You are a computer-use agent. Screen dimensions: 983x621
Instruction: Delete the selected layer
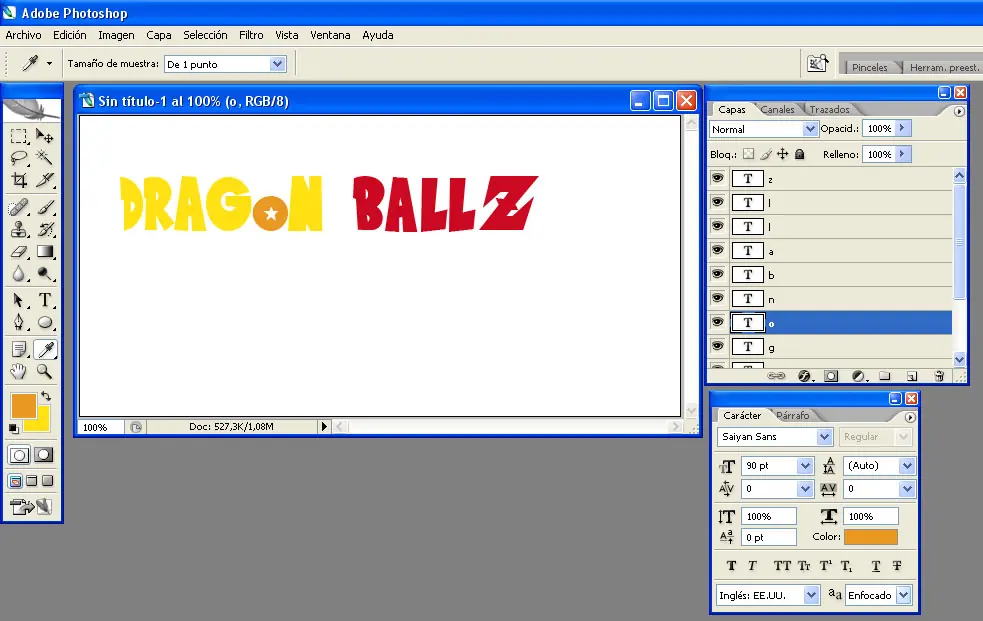click(x=939, y=376)
